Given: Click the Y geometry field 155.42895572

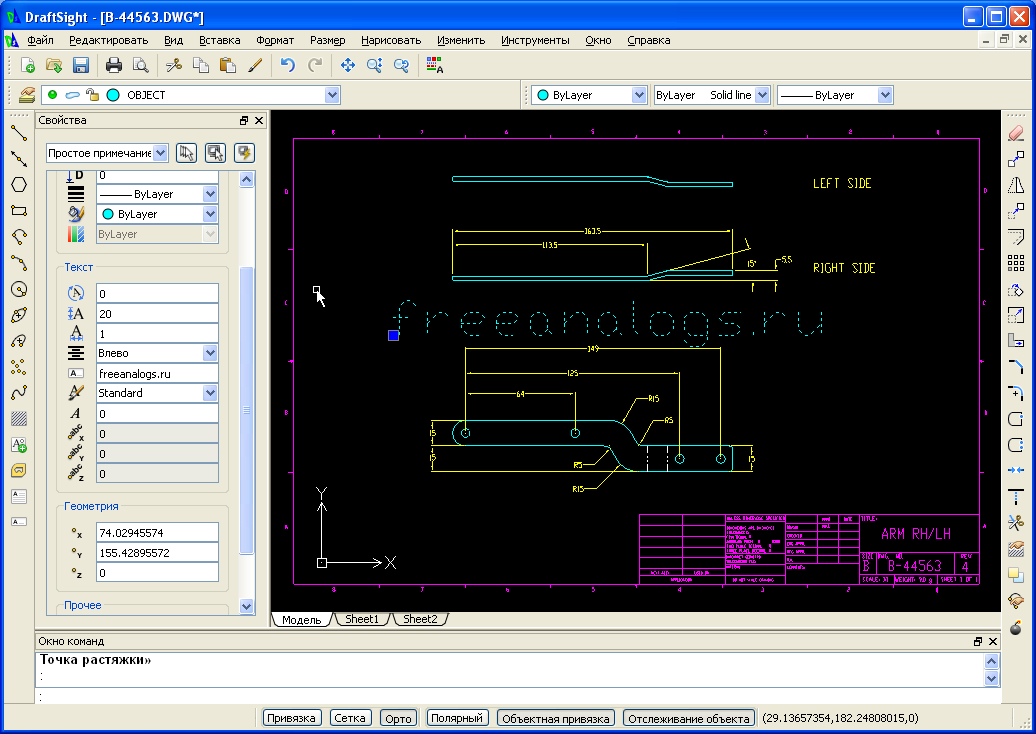Looking at the screenshot, I should 157,553.
